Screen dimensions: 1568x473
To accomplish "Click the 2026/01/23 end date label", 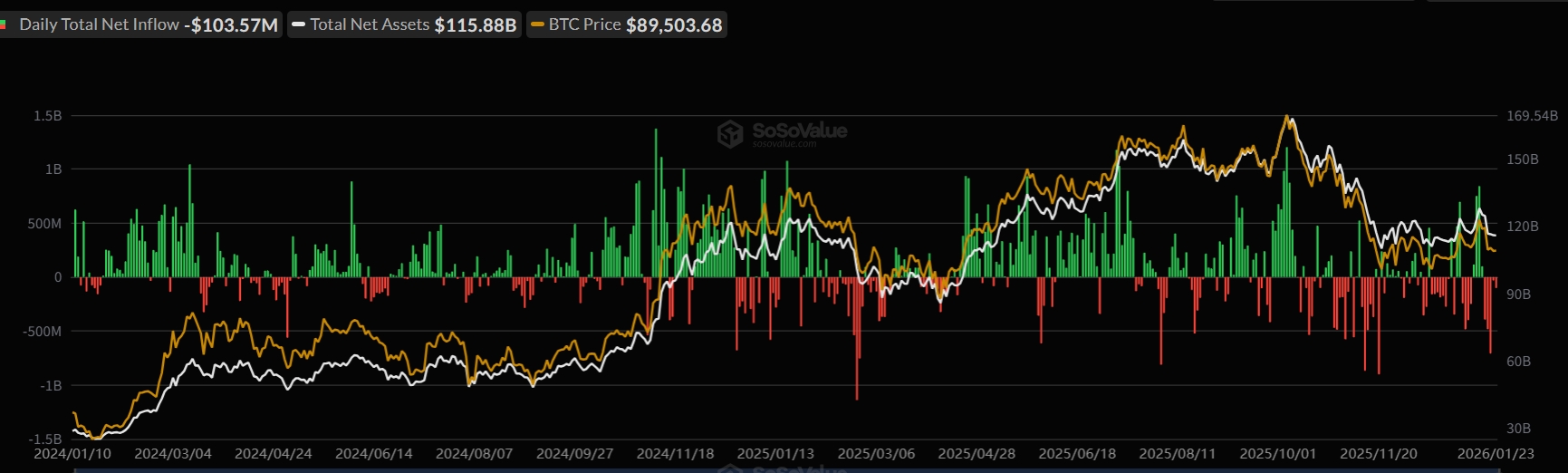I will pyautogui.click(x=1495, y=453).
